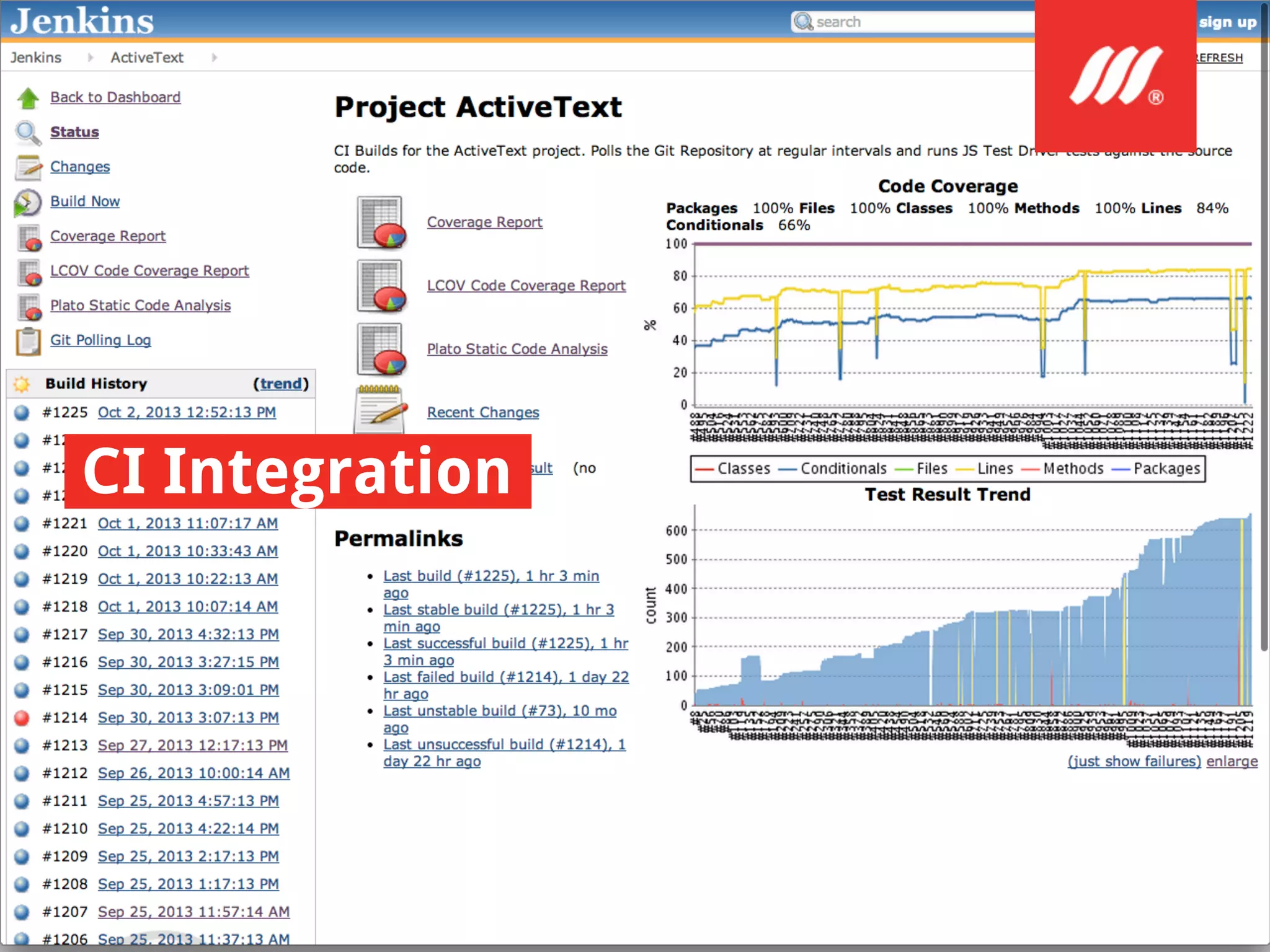Click the blue status ball for build #1217

(x=22, y=635)
